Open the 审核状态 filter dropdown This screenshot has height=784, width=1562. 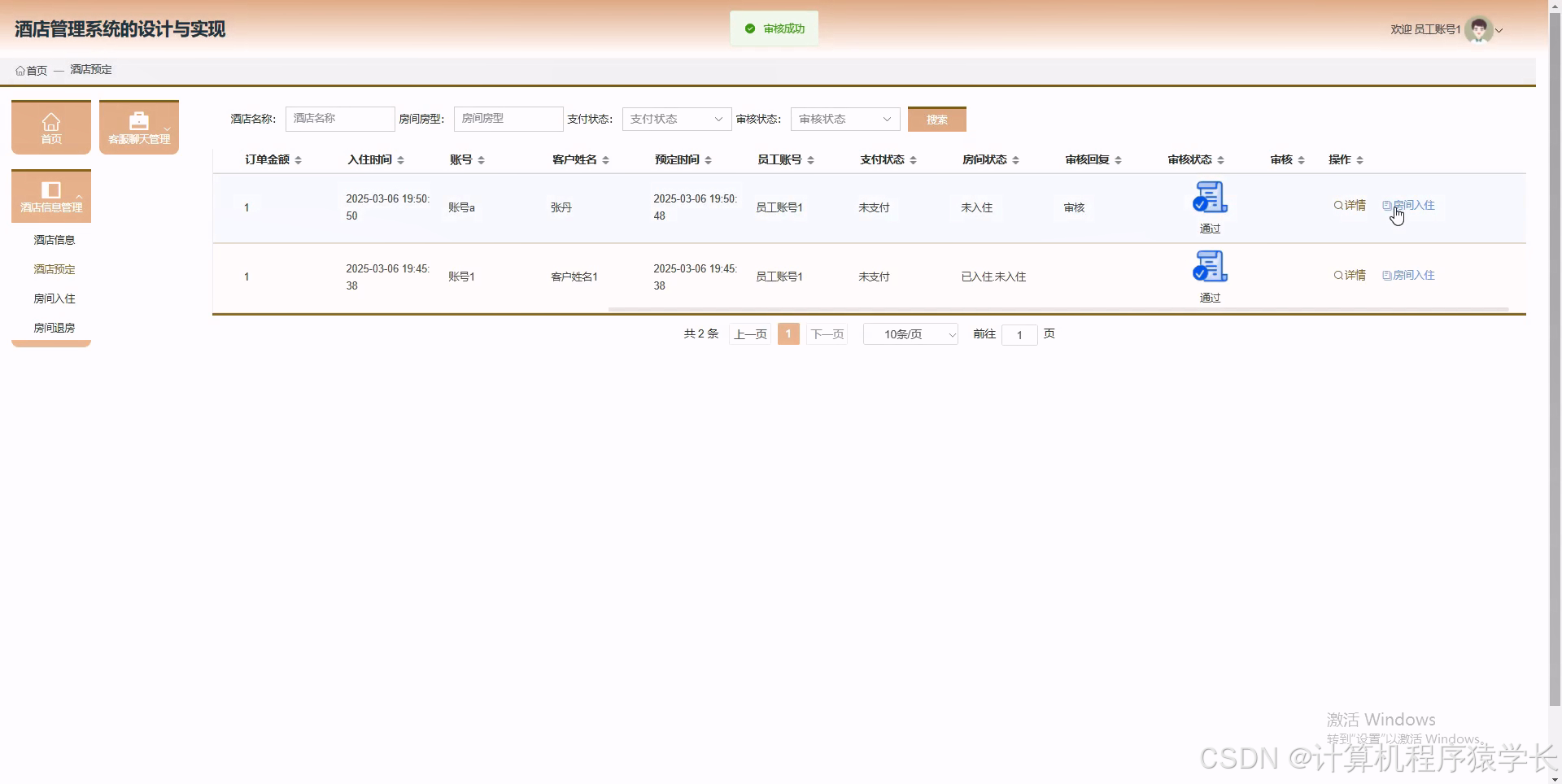844,119
